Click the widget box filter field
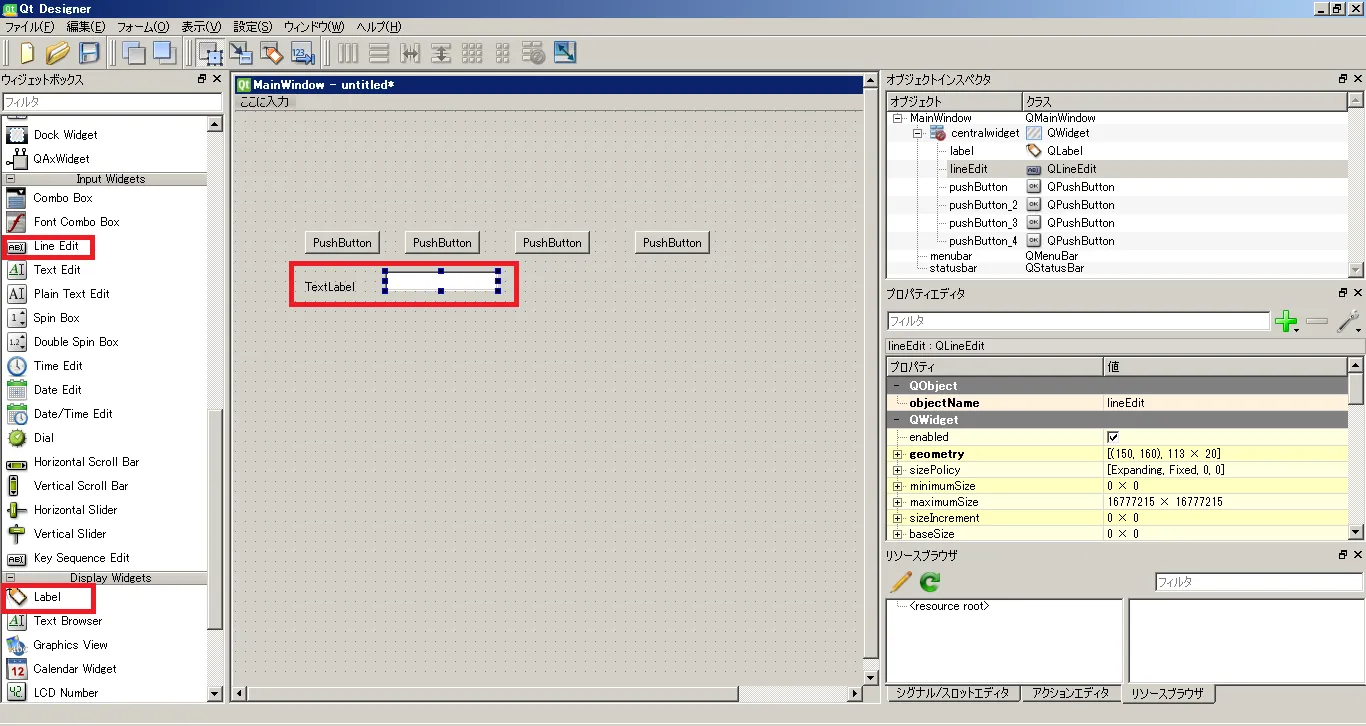 tap(111, 102)
